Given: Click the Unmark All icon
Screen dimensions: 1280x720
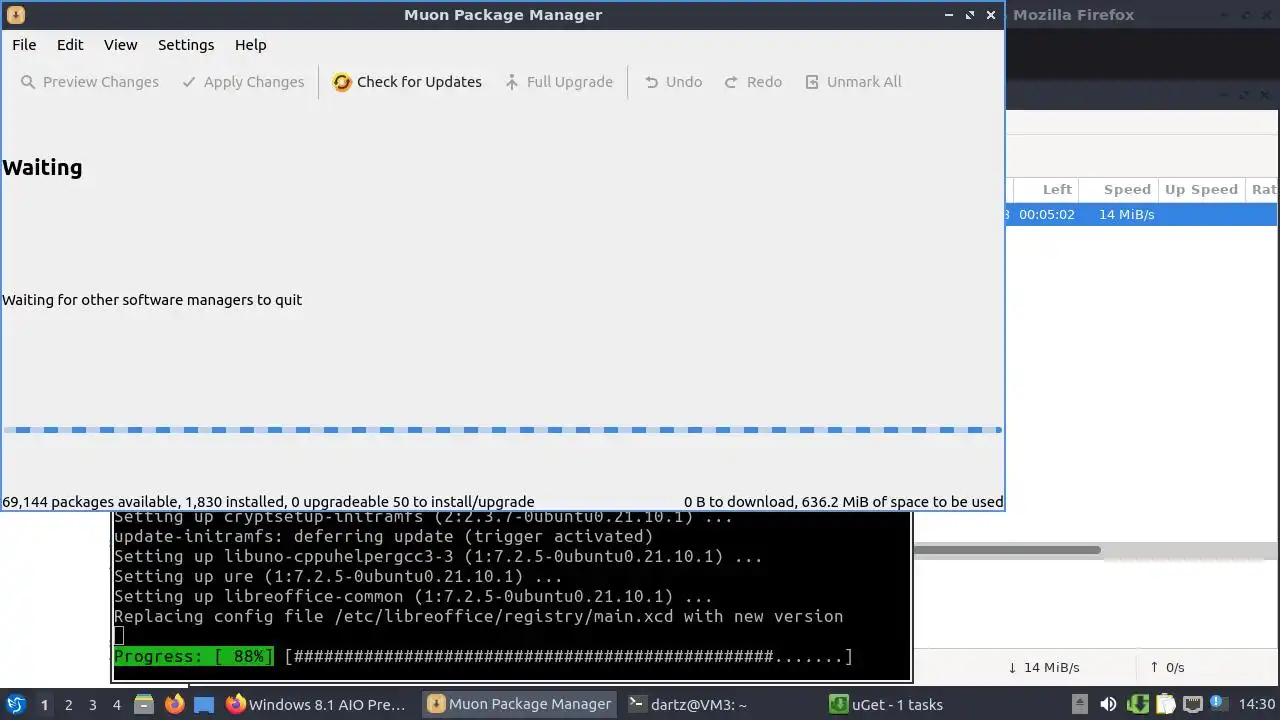Looking at the screenshot, I should click(x=812, y=82).
